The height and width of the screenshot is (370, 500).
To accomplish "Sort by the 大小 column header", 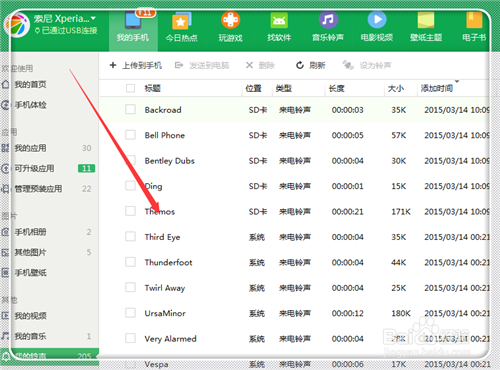I will 396,88.
